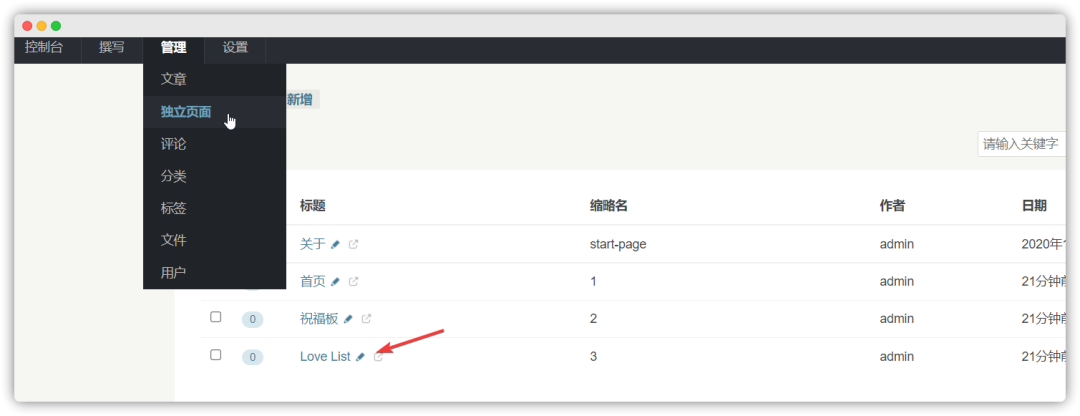Open the Love List page title link
The width and height of the screenshot is (1080, 416).
(325, 357)
